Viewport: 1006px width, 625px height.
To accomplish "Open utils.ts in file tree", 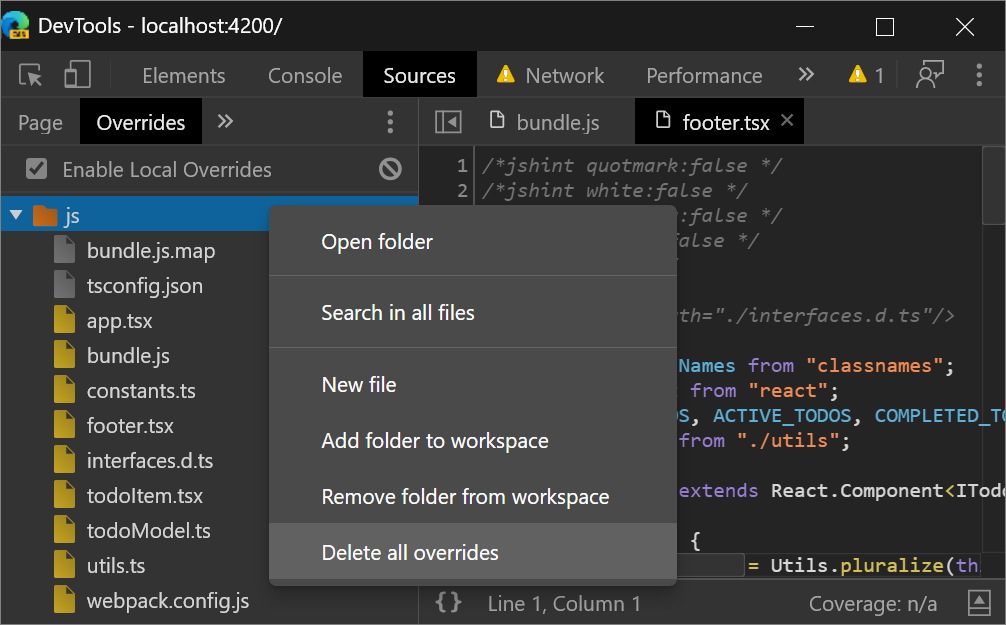I will [x=116, y=566].
